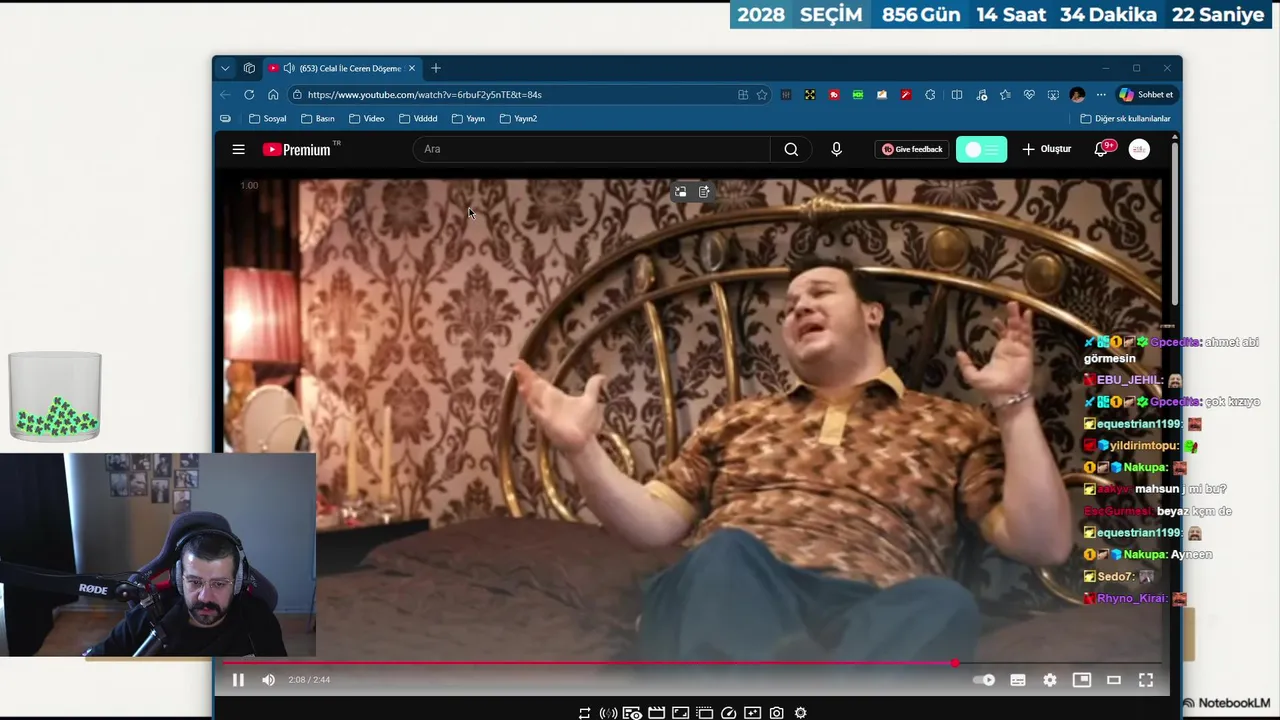Open the player settings gear

click(x=1050, y=680)
